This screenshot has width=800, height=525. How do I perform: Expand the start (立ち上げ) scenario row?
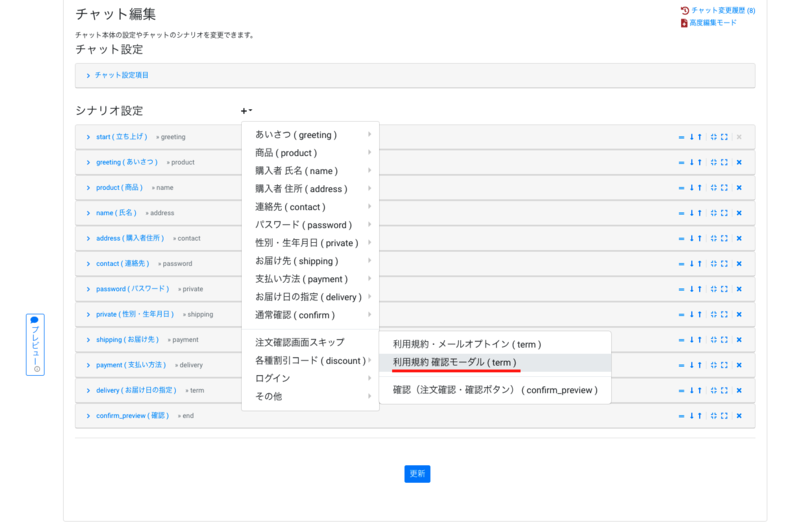point(121,137)
